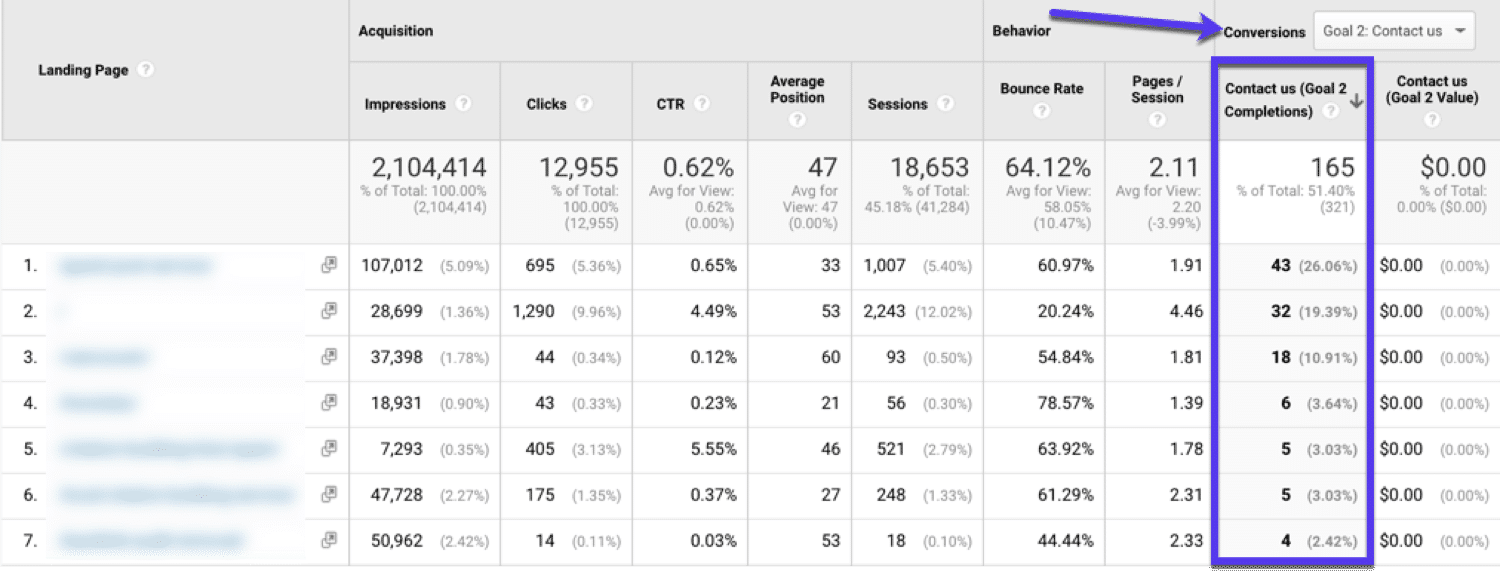The image size is (1500, 575).
Task: Sort by Contact us Goal 2 Value
Action: pyautogui.click(x=1431, y=89)
